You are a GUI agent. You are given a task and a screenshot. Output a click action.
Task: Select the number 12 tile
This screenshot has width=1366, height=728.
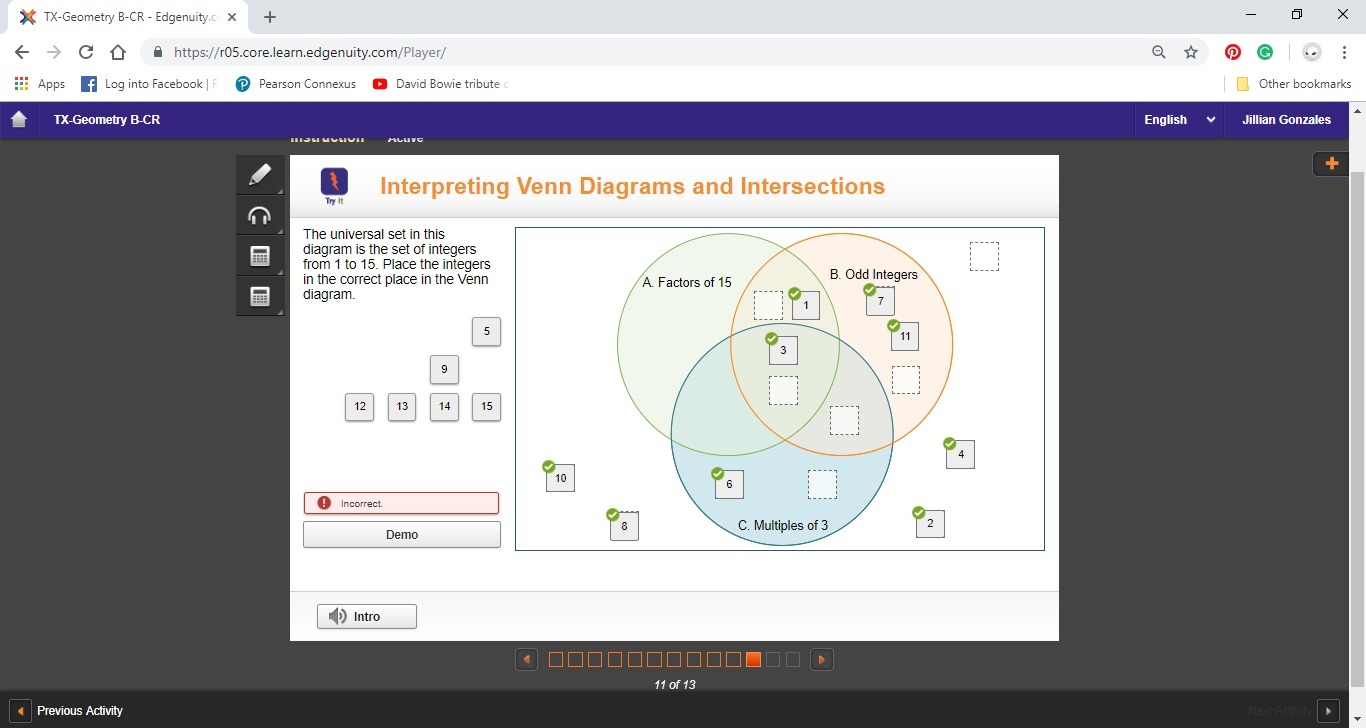[x=360, y=407]
